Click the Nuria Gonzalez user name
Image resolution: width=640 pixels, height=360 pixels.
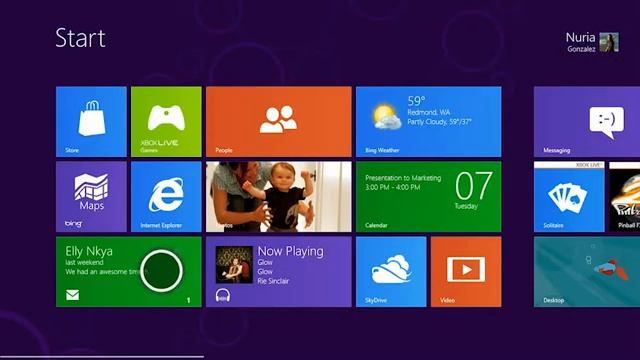(x=580, y=42)
